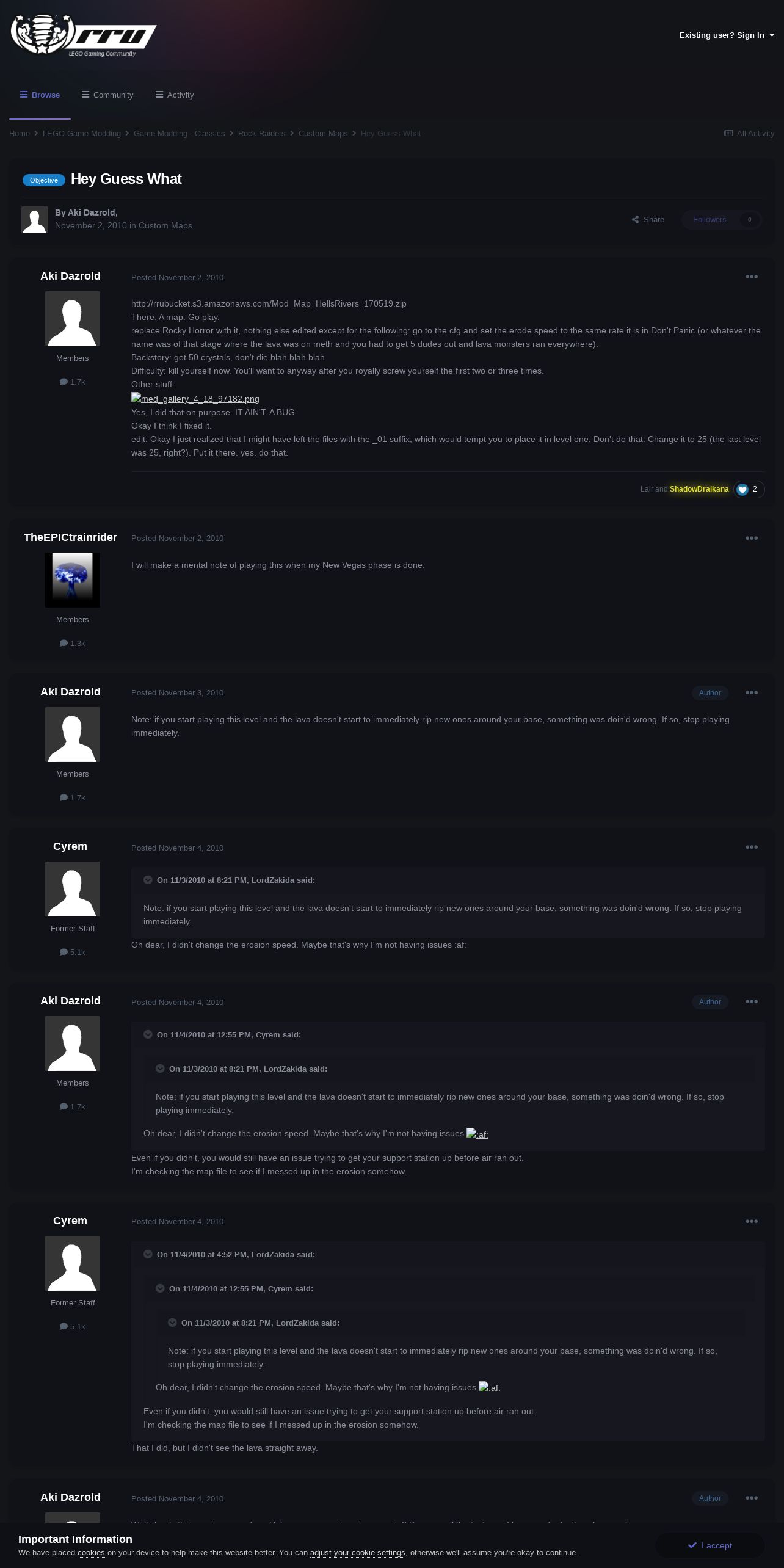Screen dimensions: 784x1568
Task: Click the heart reaction icon showing 2
Action: point(742,489)
